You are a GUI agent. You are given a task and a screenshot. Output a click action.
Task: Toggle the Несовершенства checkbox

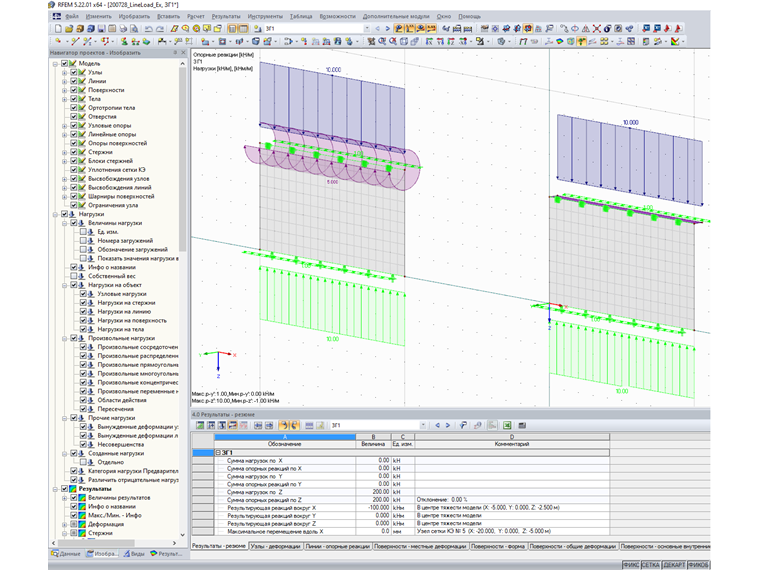[x=83, y=444]
